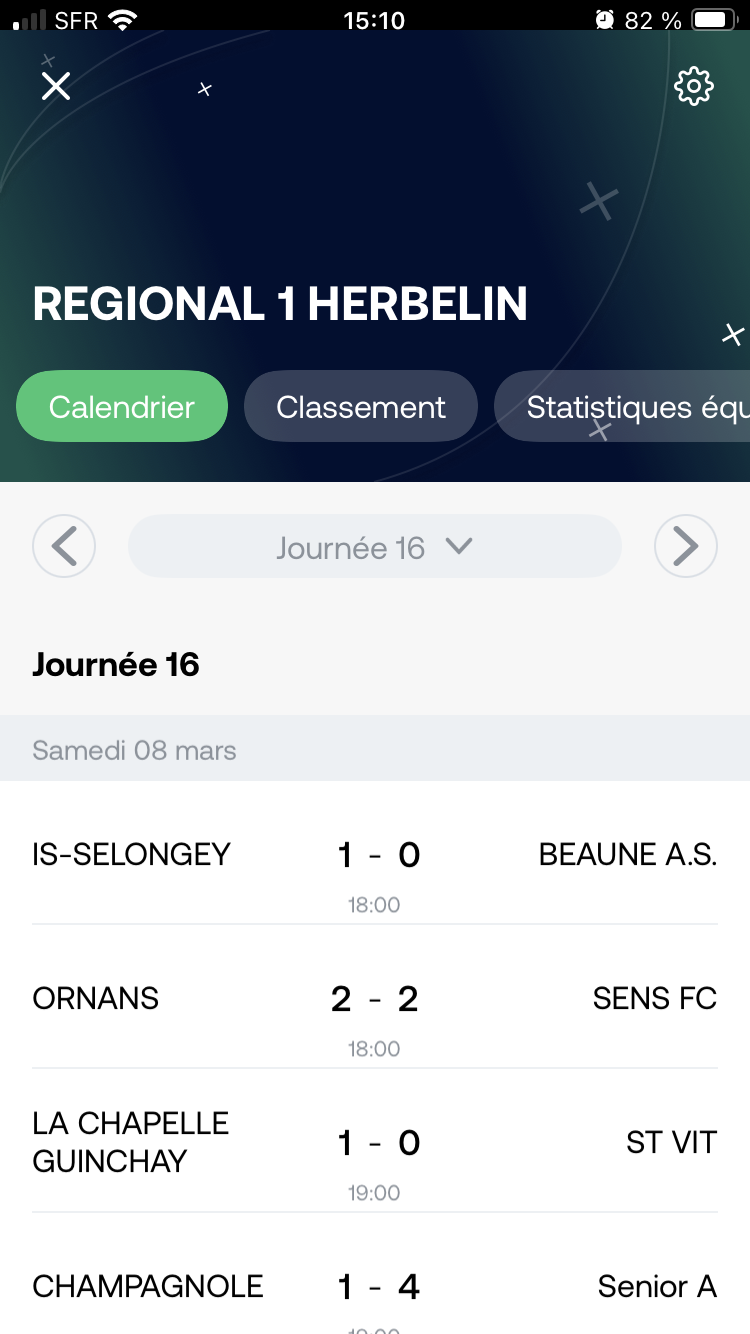Open settings with the gear icon
Screen dimensions: 750x1334
coord(694,86)
